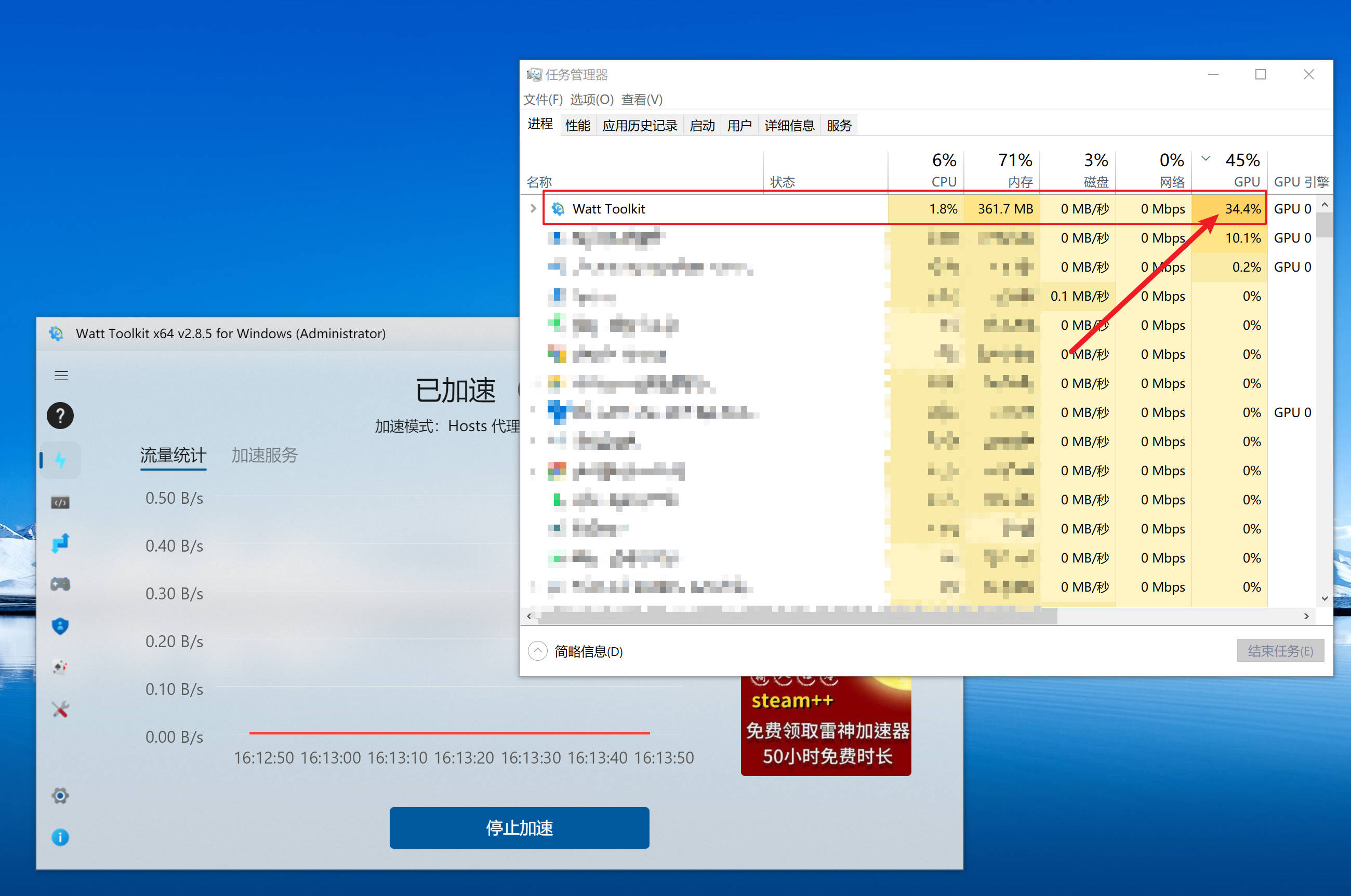Switch to the 详细信息 tab
The image size is (1351, 896).
pos(789,126)
